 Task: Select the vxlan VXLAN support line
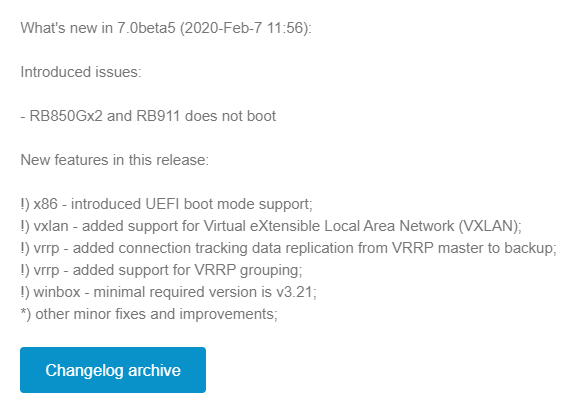click(271, 226)
